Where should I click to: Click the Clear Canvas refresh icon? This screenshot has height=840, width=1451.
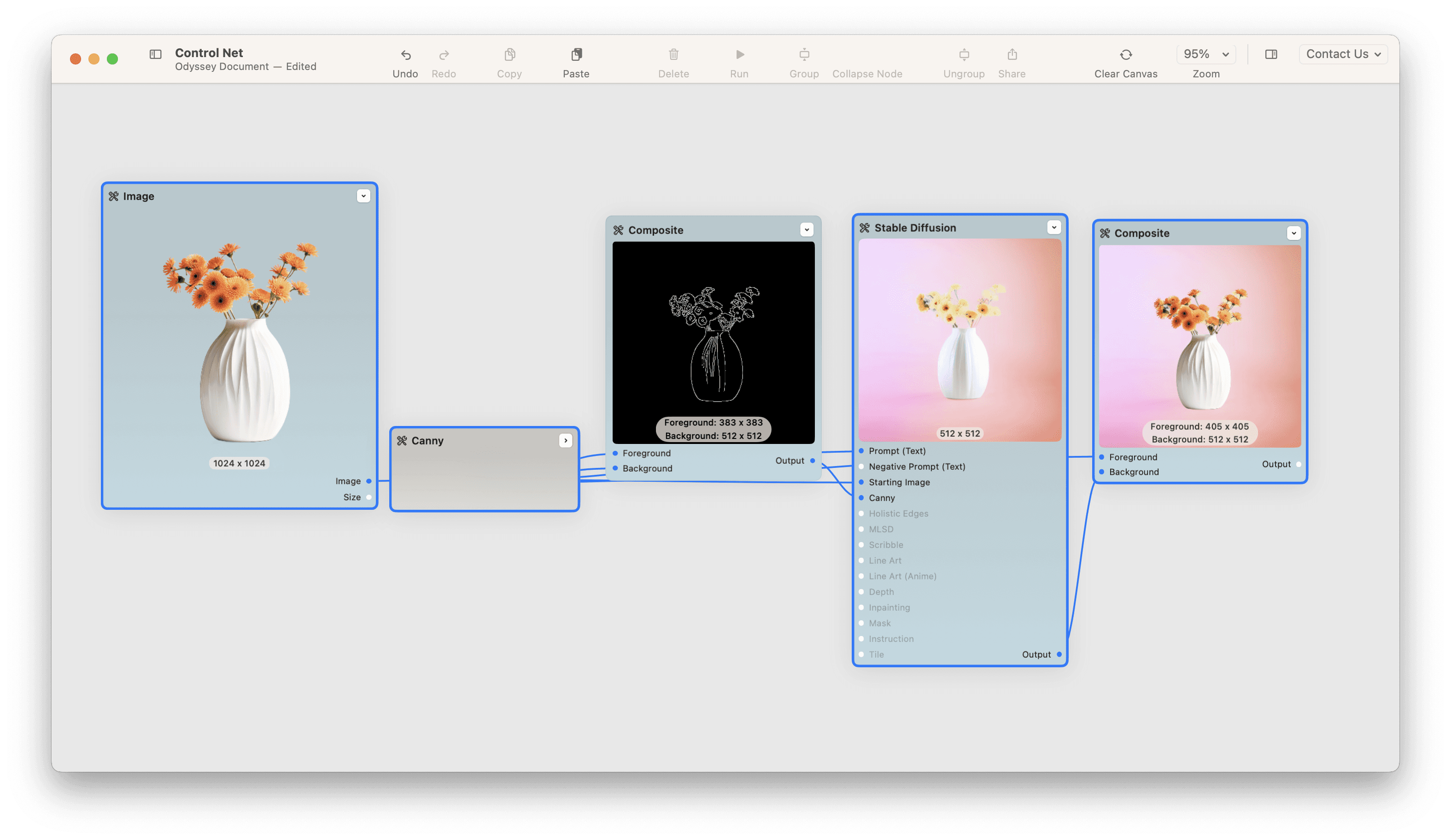1126,55
